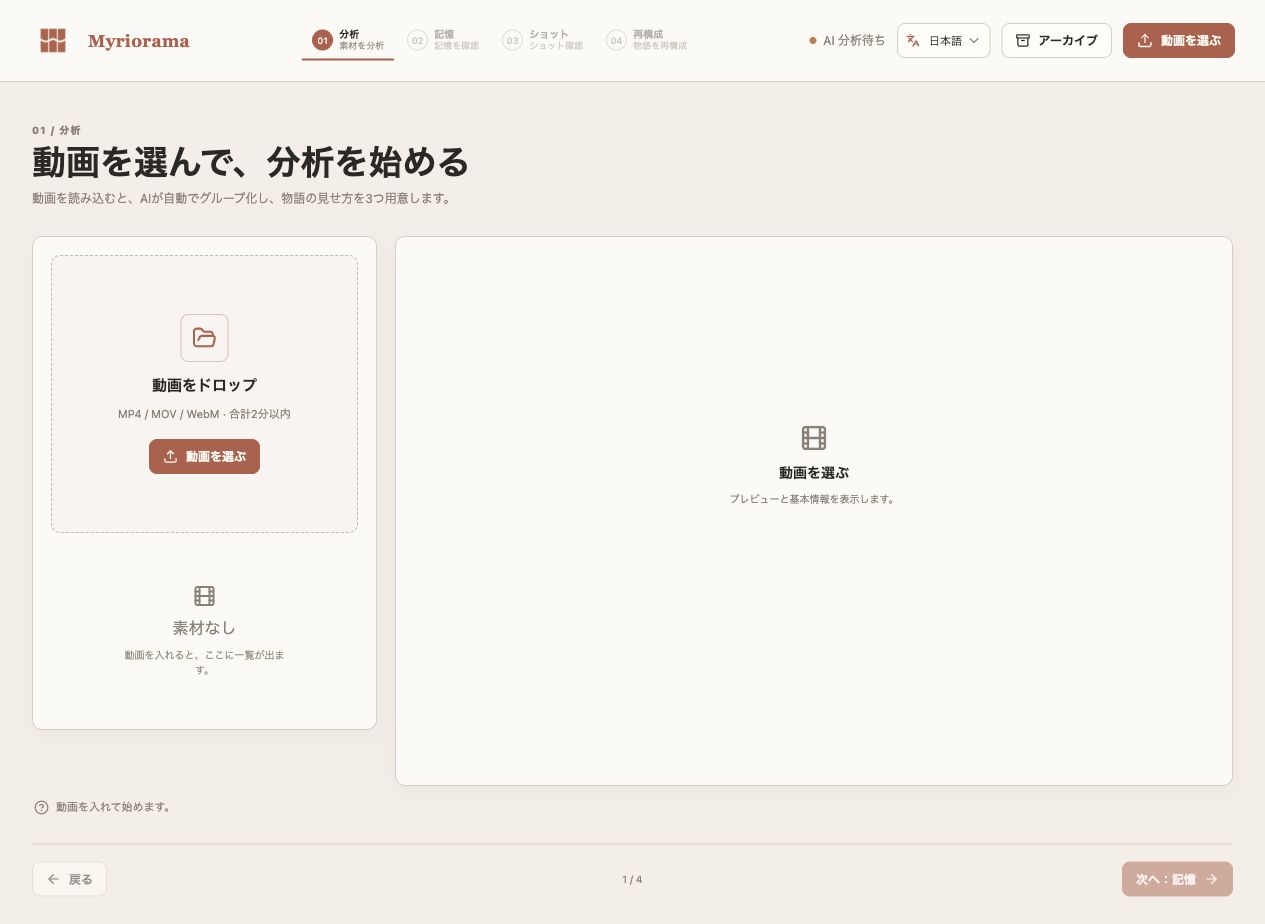Click the AI 分析待ち status indicator
Screen dimensions: 1265x924
tap(847, 41)
